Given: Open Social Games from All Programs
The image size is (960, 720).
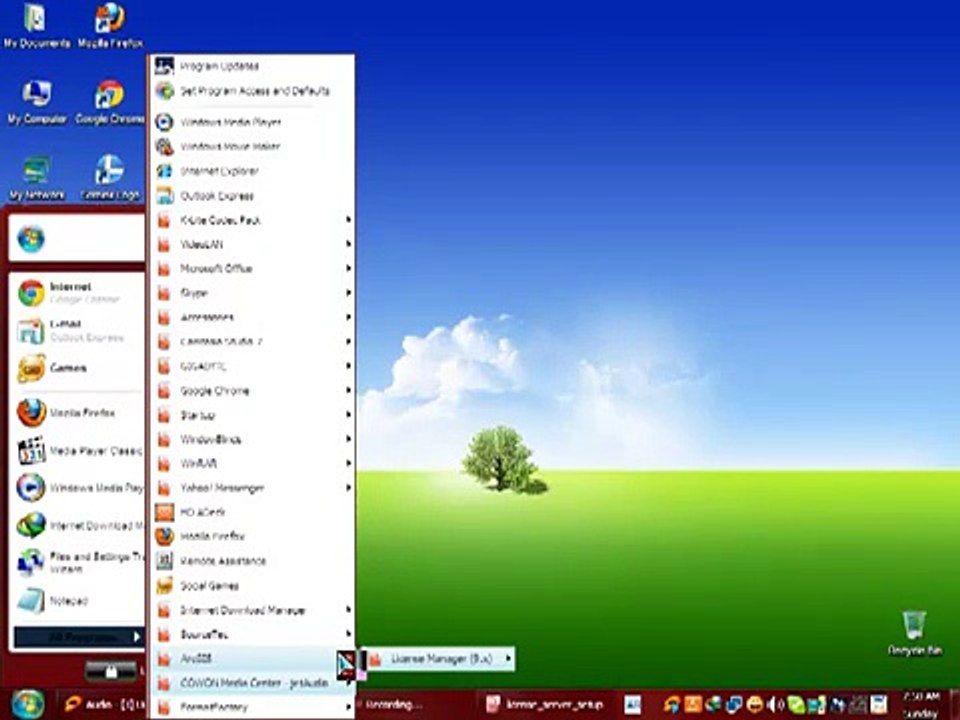Looking at the screenshot, I should [251, 586].
